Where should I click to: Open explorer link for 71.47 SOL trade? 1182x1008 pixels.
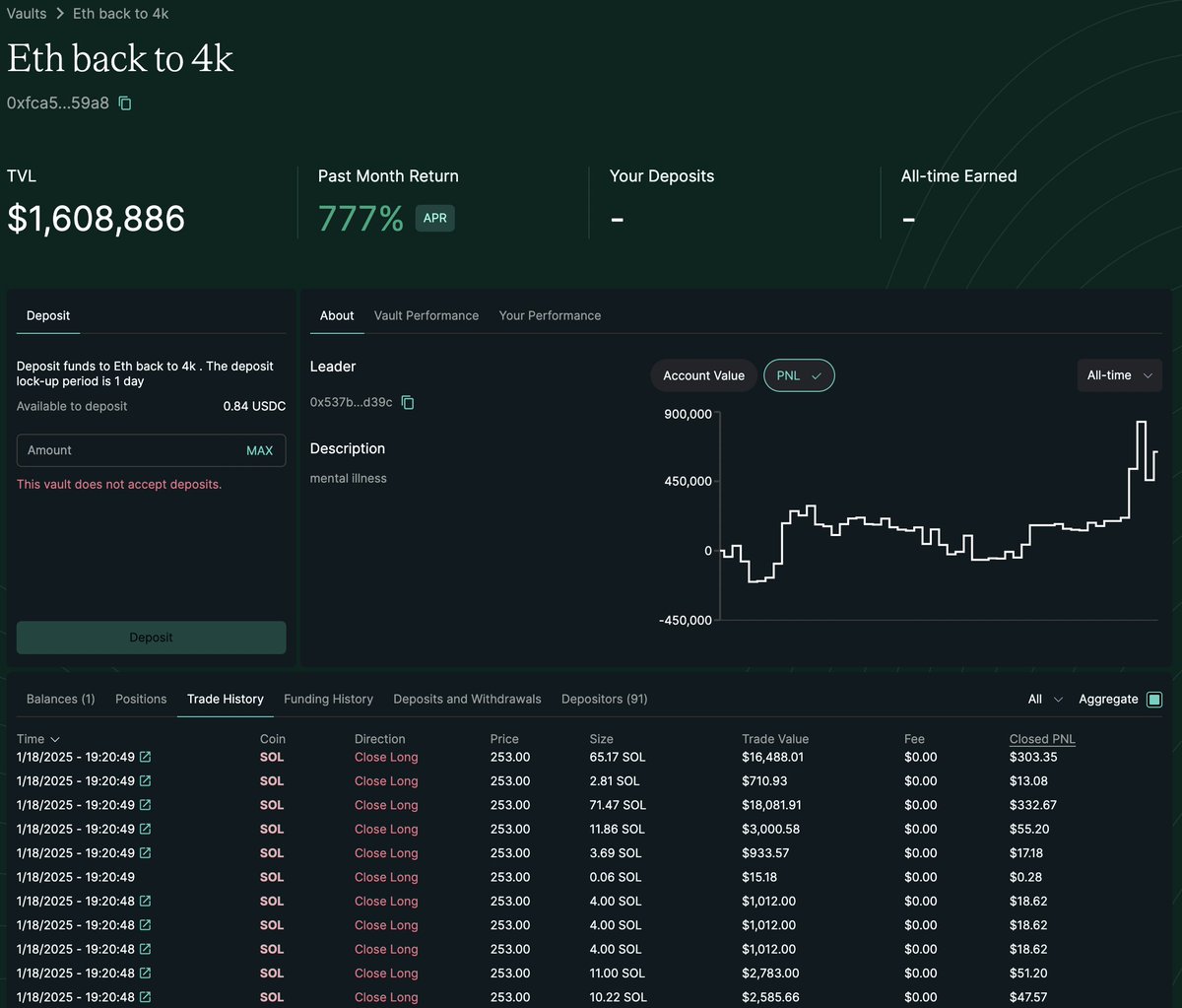click(x=146, y=805)
